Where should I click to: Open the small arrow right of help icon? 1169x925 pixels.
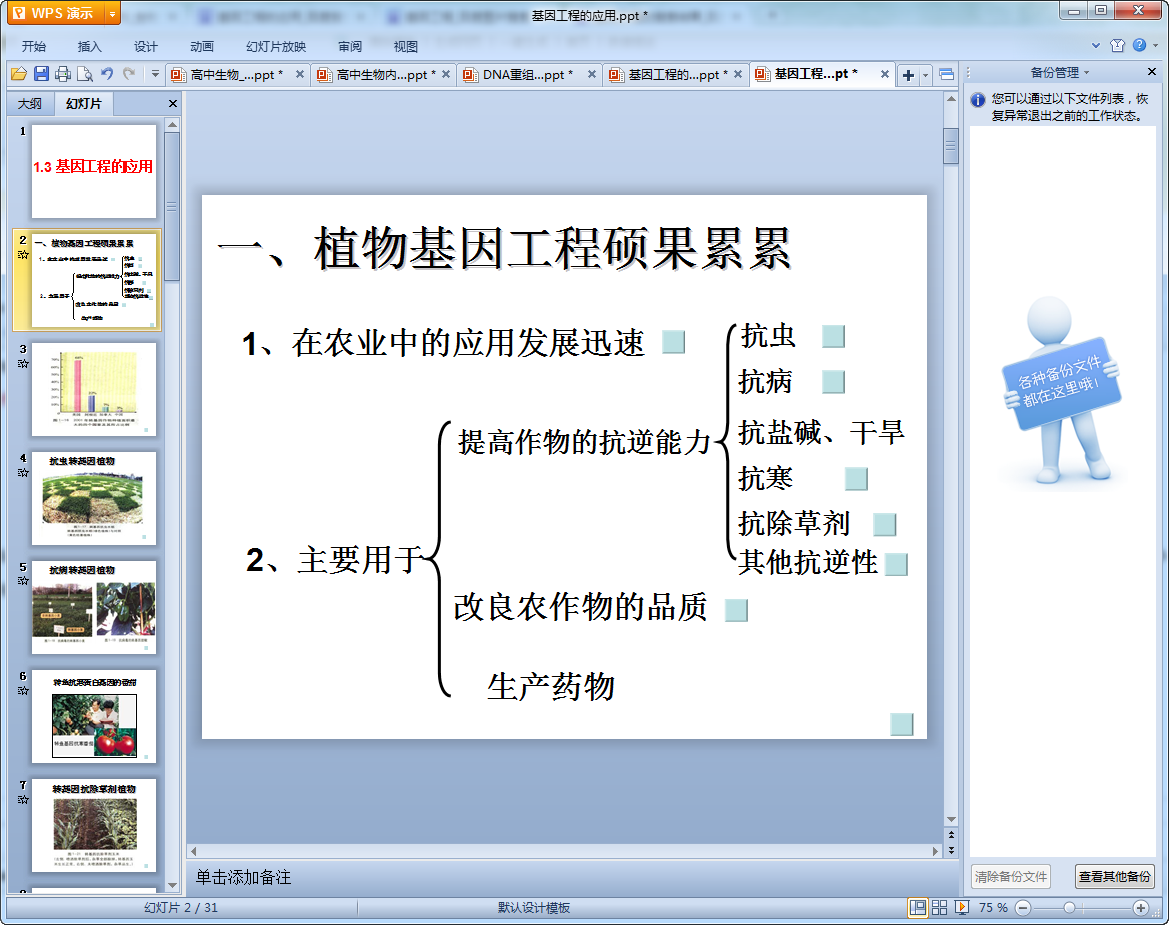coord(1156,45)
